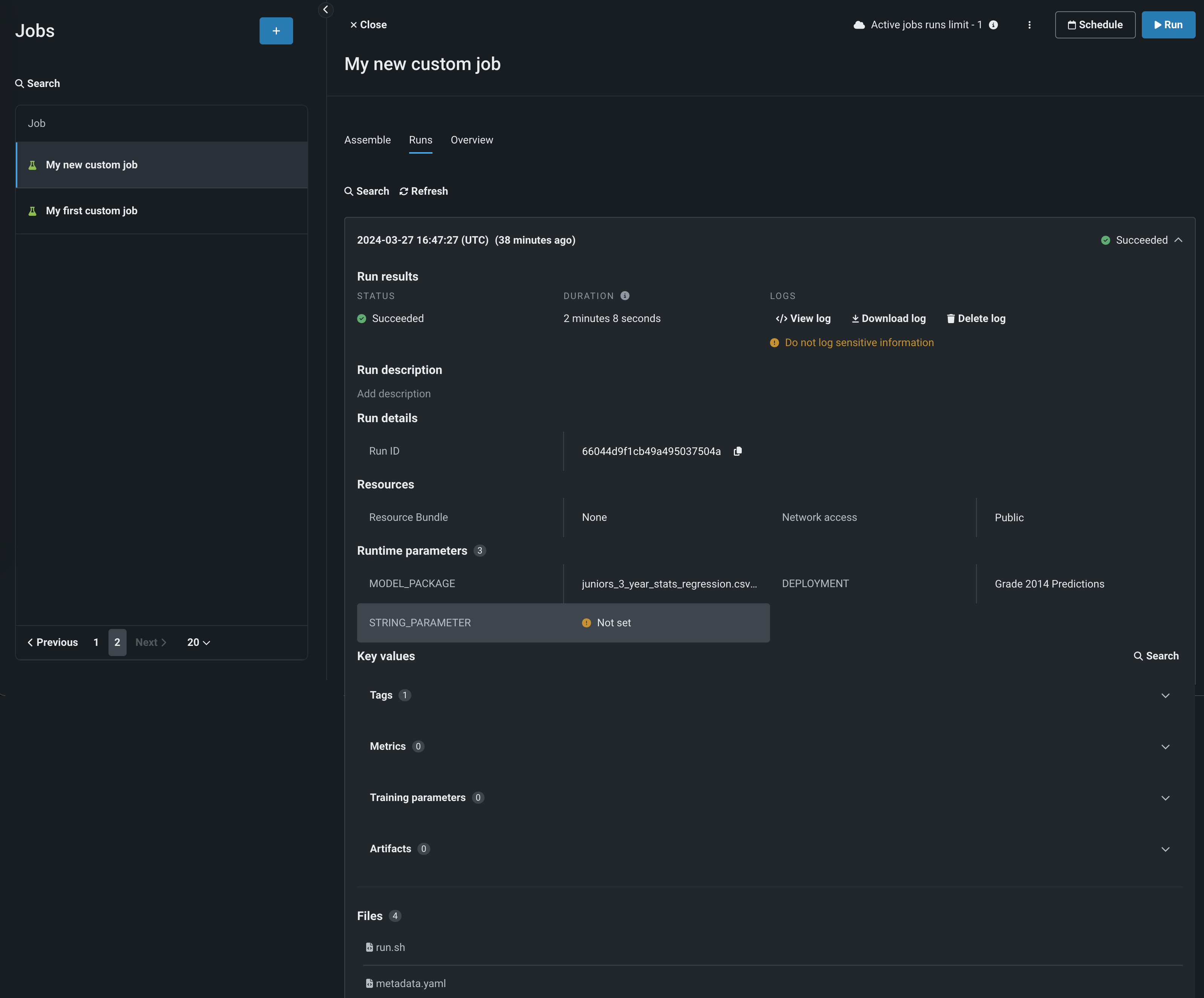Switch to the Assemble tab

(x=367, y=140)
